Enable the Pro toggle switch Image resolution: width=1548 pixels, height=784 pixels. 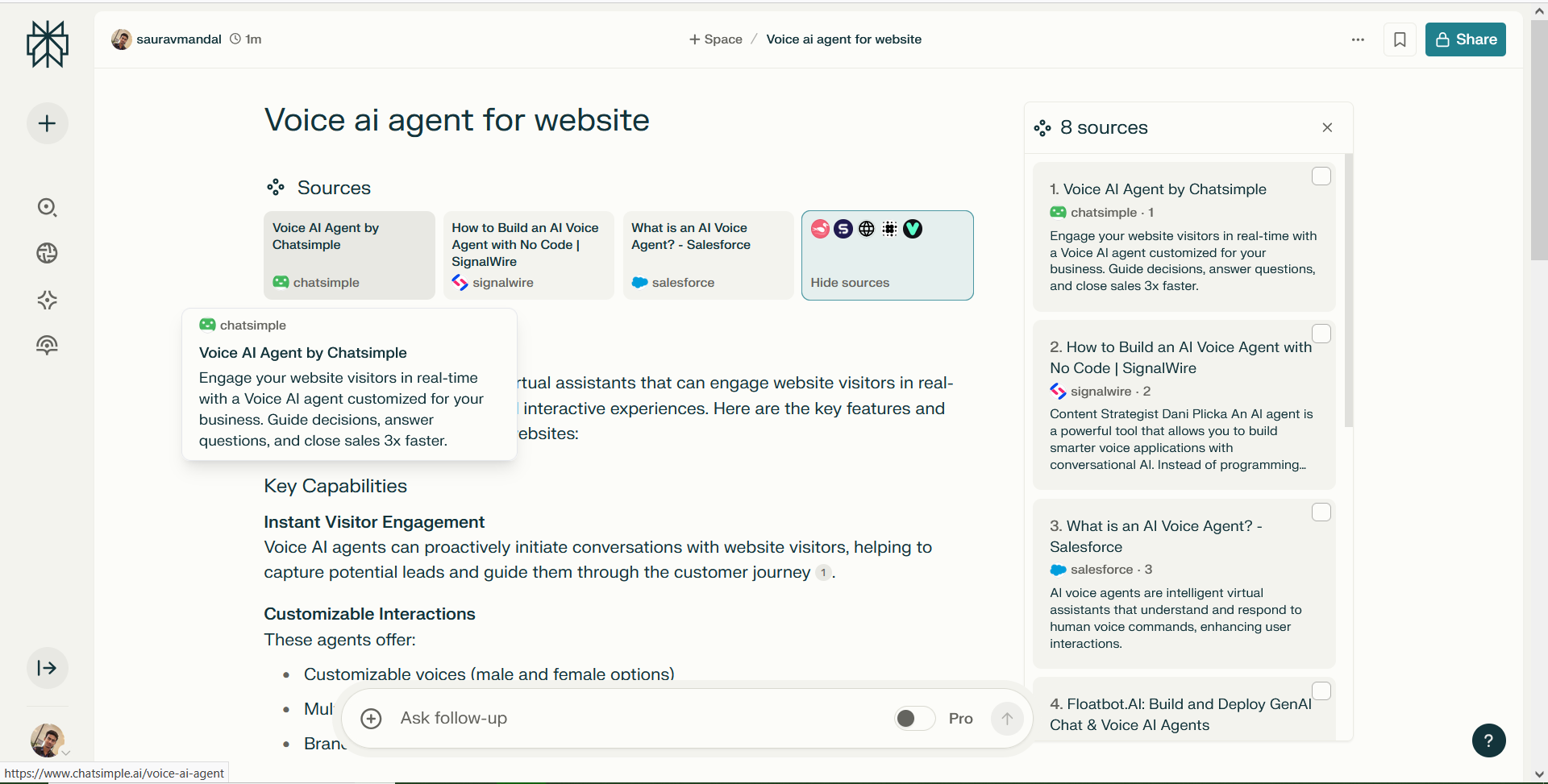click(913, 717)
